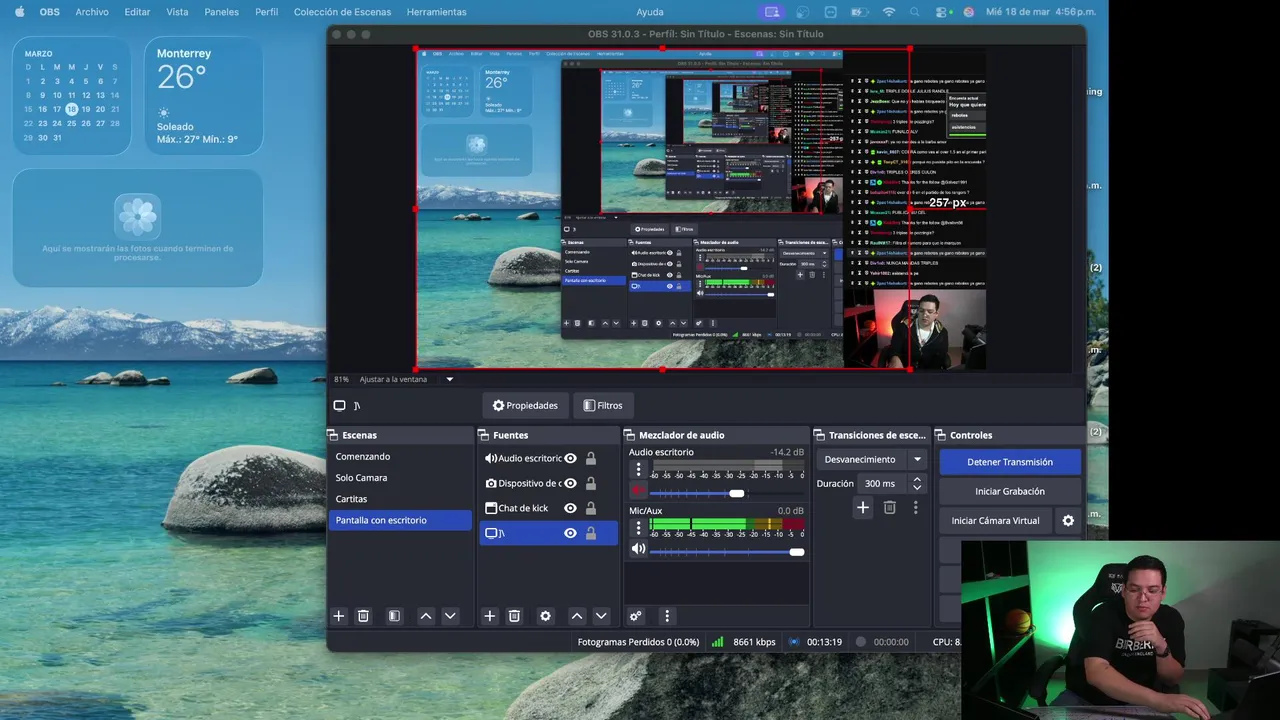Click day 18 in calendar widget
The image size is (1280, 720).
[x=71, y=109]
